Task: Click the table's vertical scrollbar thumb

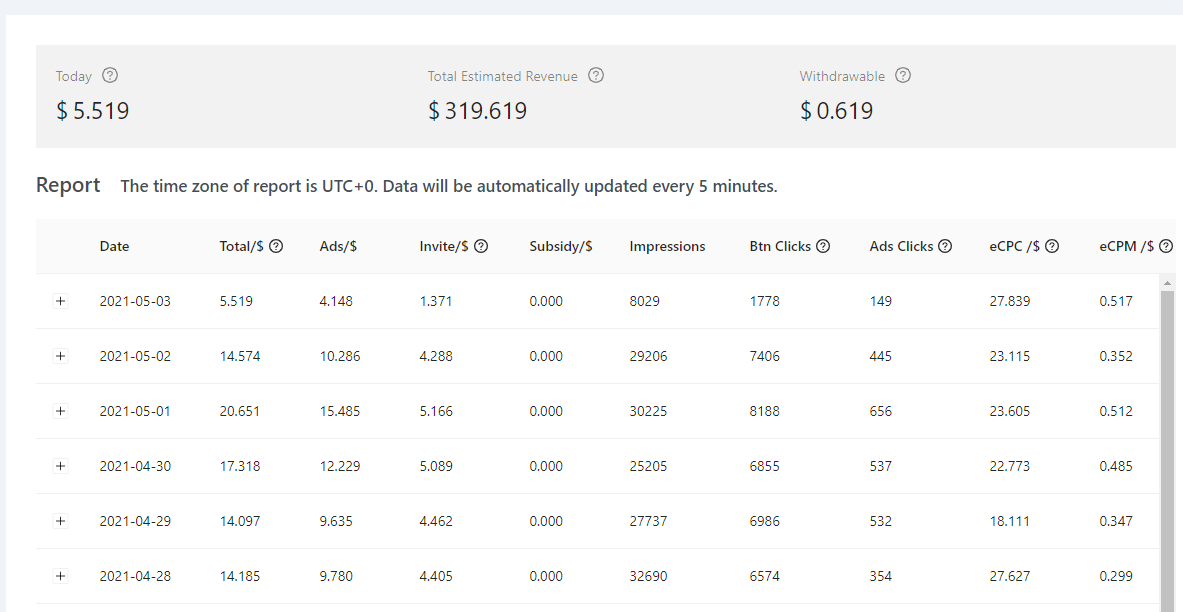Action: tap(1166, 440)
